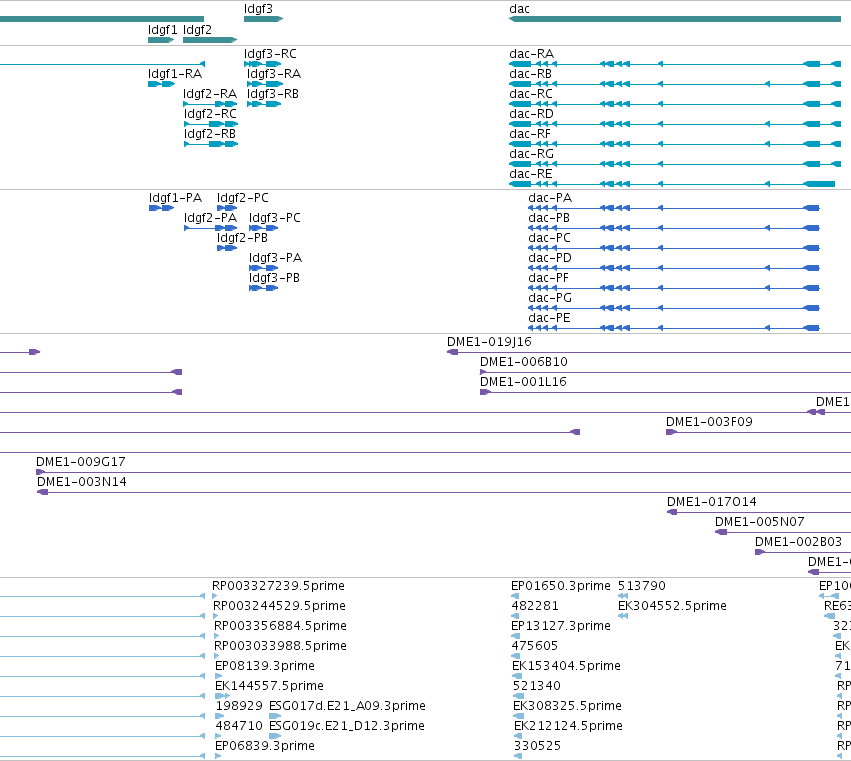851x761 pixels.
Task: Select EST RP003356884.5prime
Action: [x=217, y=636]
